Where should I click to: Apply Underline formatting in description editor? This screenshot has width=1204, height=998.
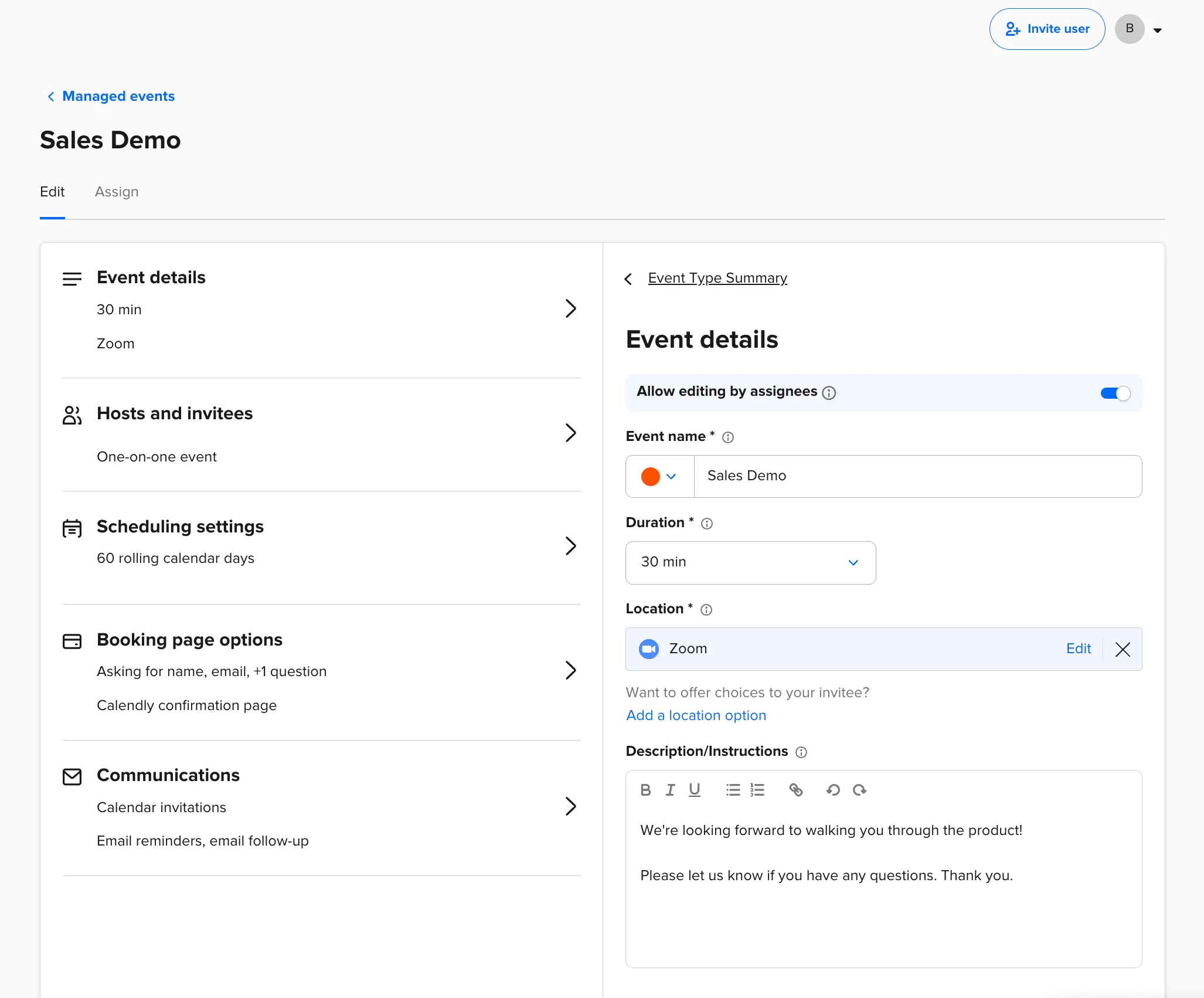pyautogui.click(x=695, y=790)
